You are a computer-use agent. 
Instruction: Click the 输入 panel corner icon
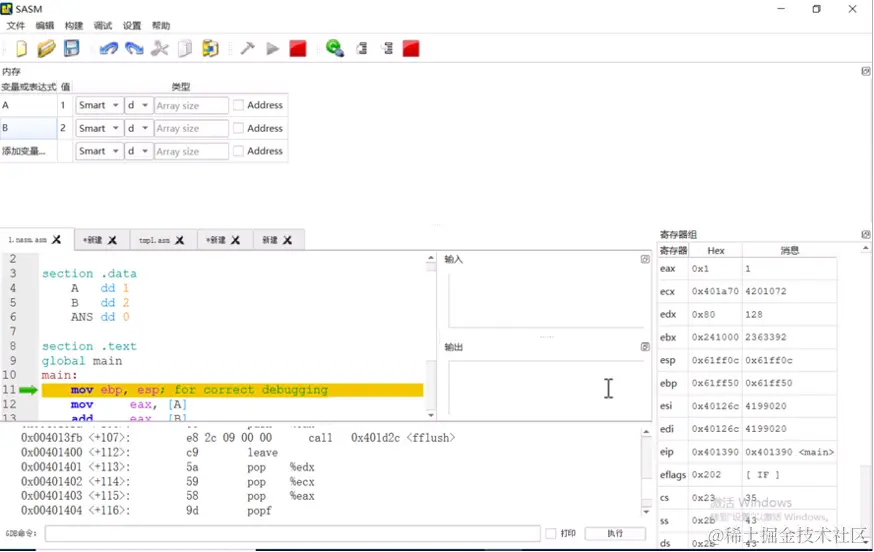point(645,259)
